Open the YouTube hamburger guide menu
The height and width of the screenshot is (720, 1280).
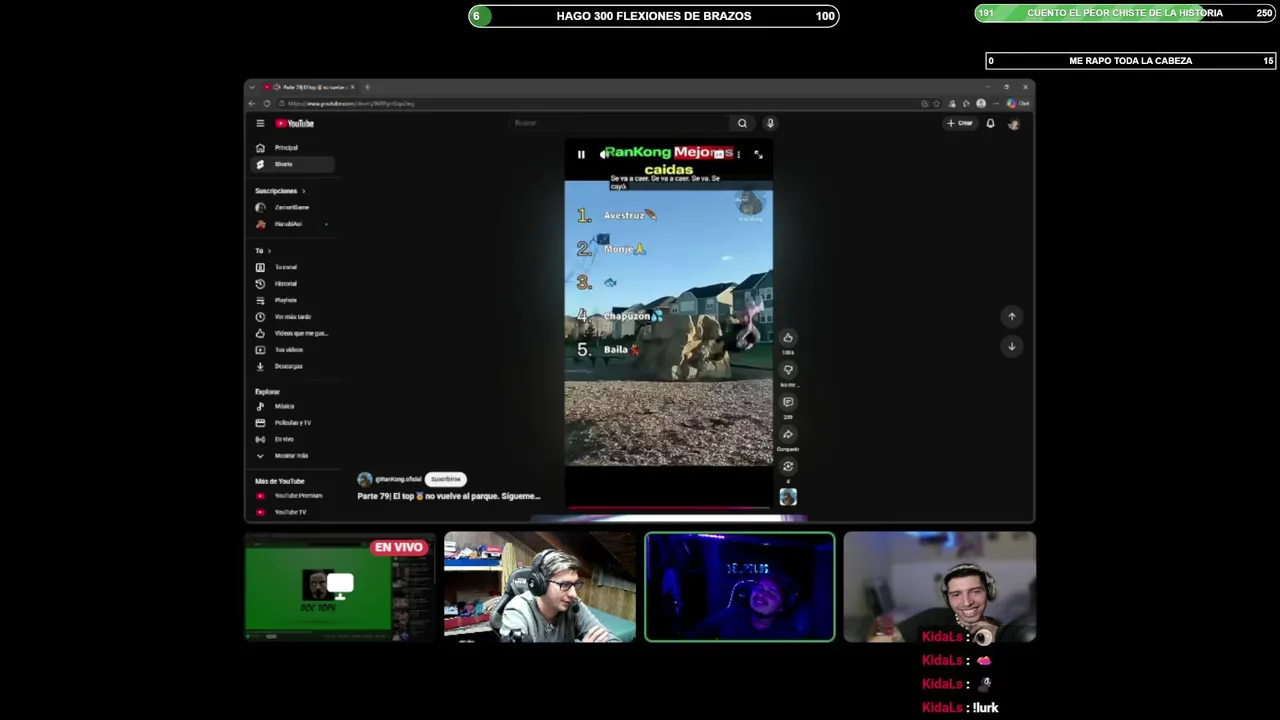(260, 123)
